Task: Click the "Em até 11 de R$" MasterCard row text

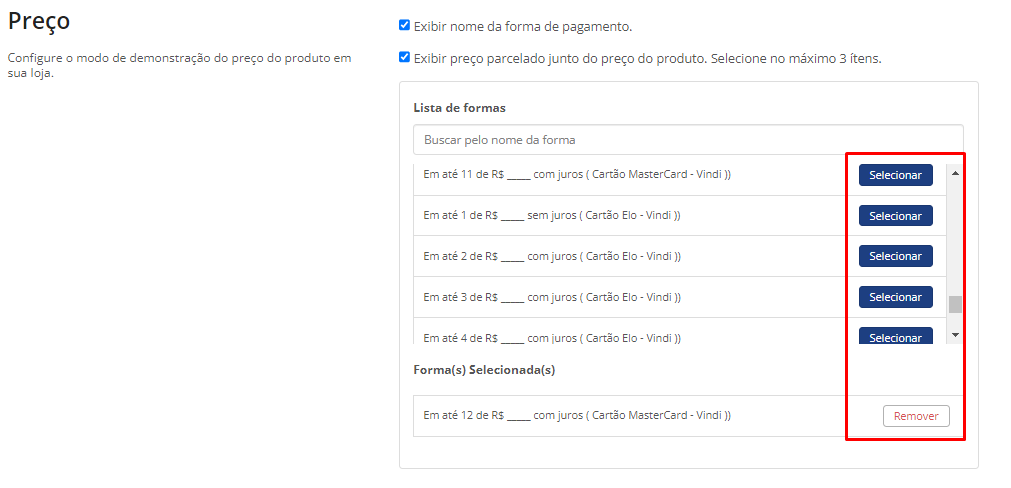Action: (576, 175)
